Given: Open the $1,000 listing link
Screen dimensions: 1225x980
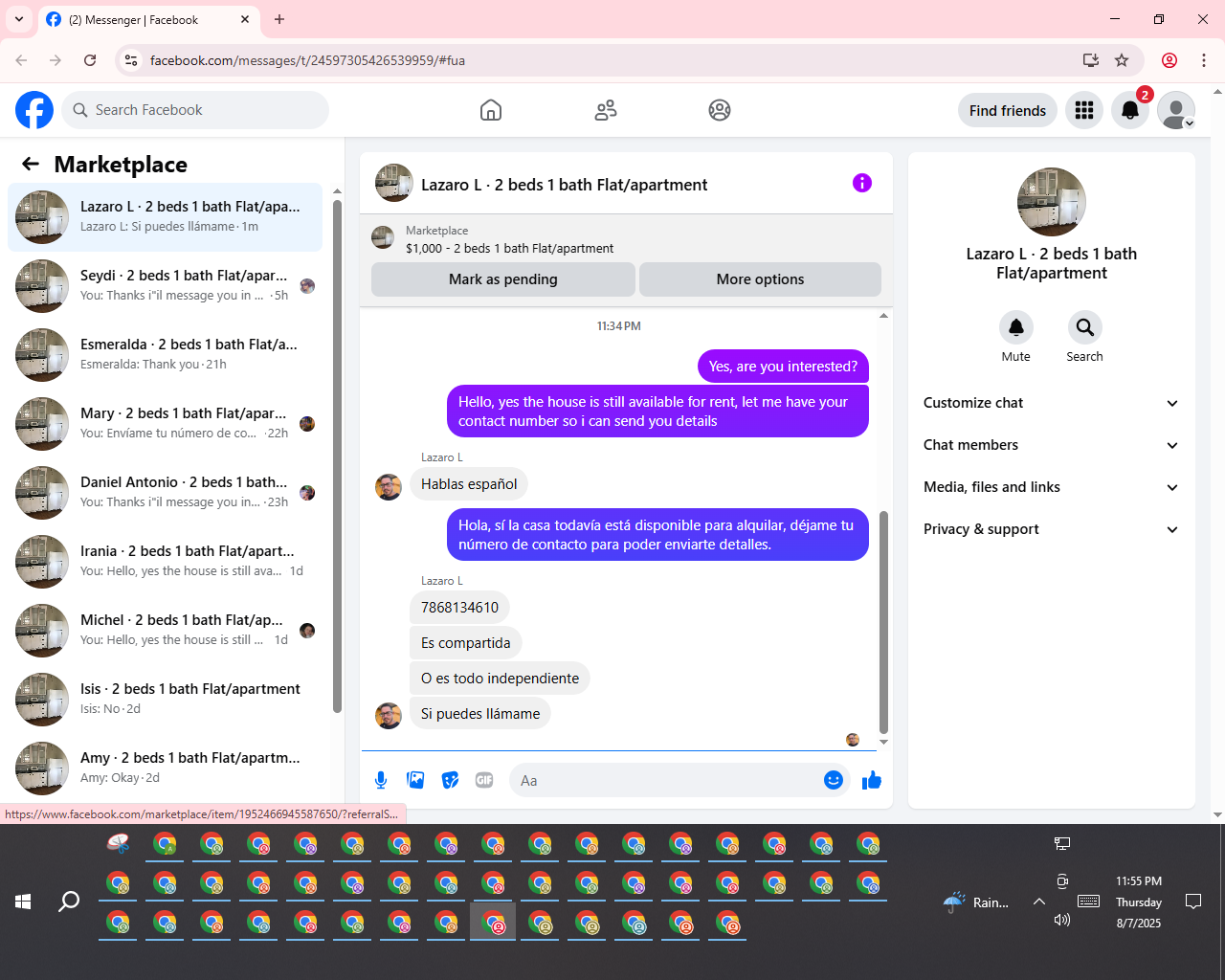Looking at the screenshot, I should click(x=509, y=248).
